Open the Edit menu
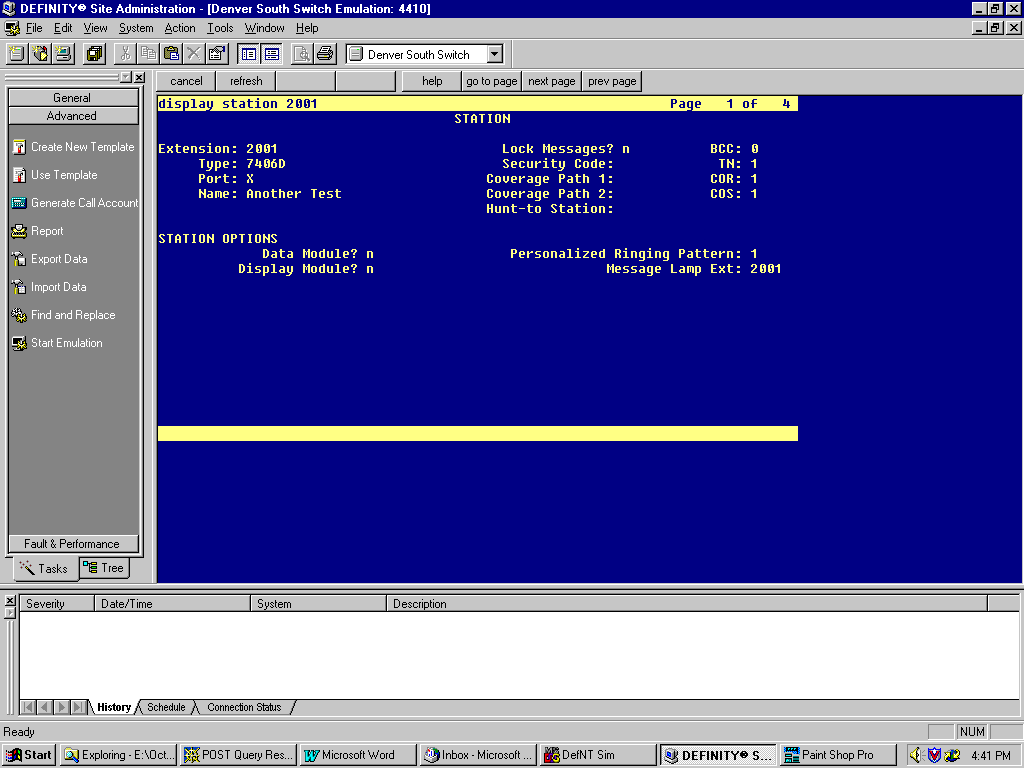1024x768 pixels. [x=63, y=28]
